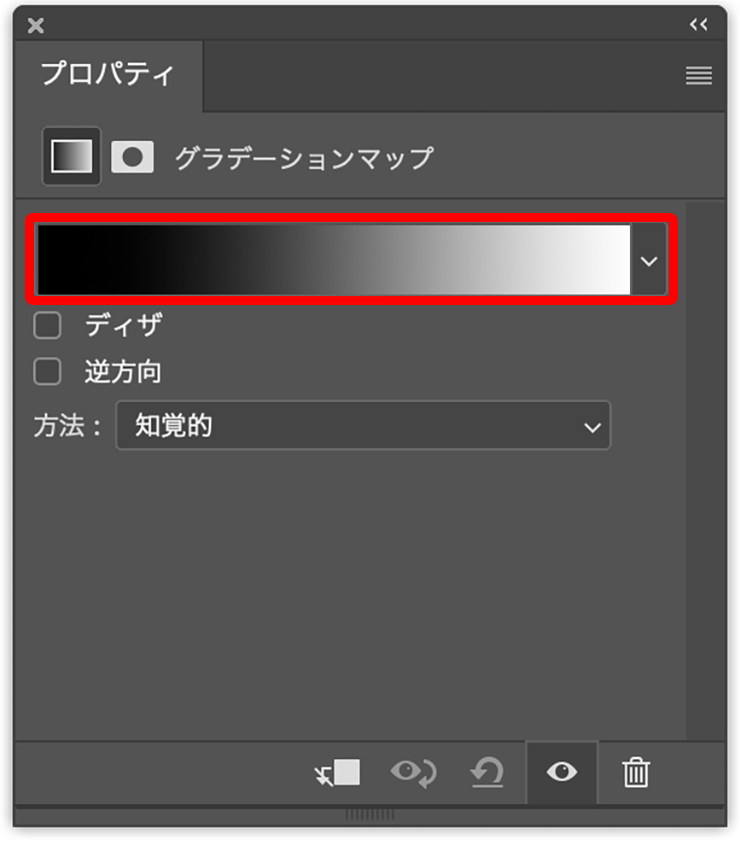The image size is (740, 845).
Task: Open the gradient picker dropdown arrow
Action: (x=649, y=261)
